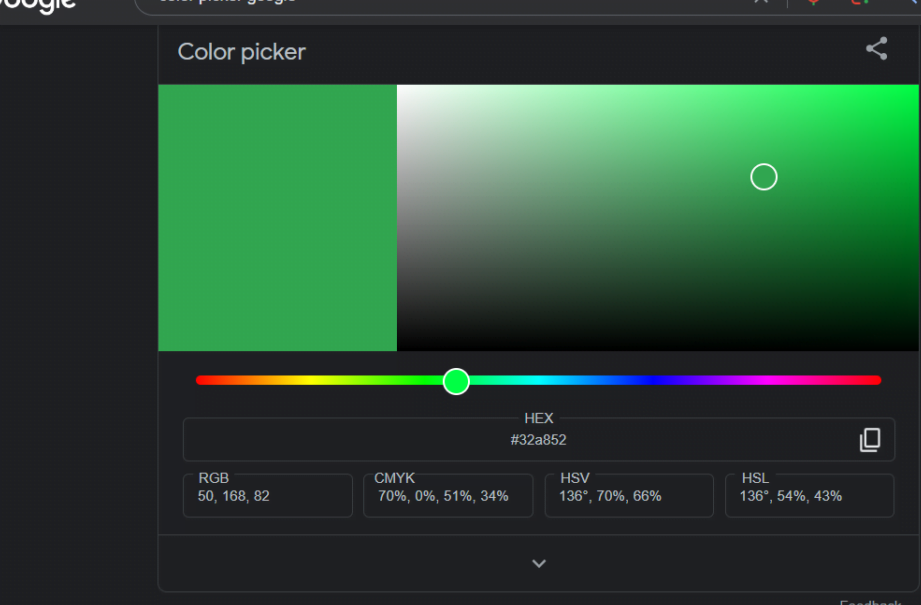The width and height of the screenshot is (921, 605).
Task: Copy the HEX code to clipboard
Action: [869, 440]
